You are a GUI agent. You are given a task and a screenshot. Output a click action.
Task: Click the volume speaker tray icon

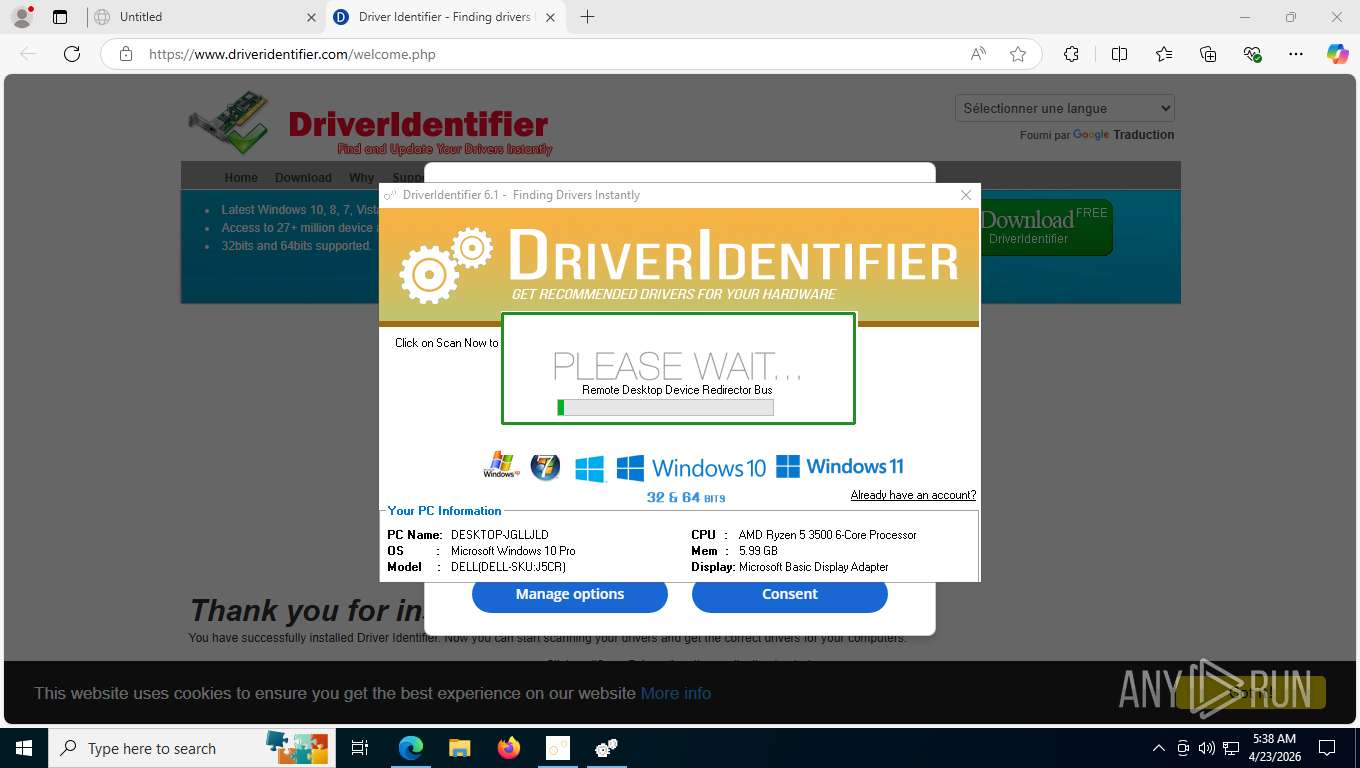tap(1206, 748)
